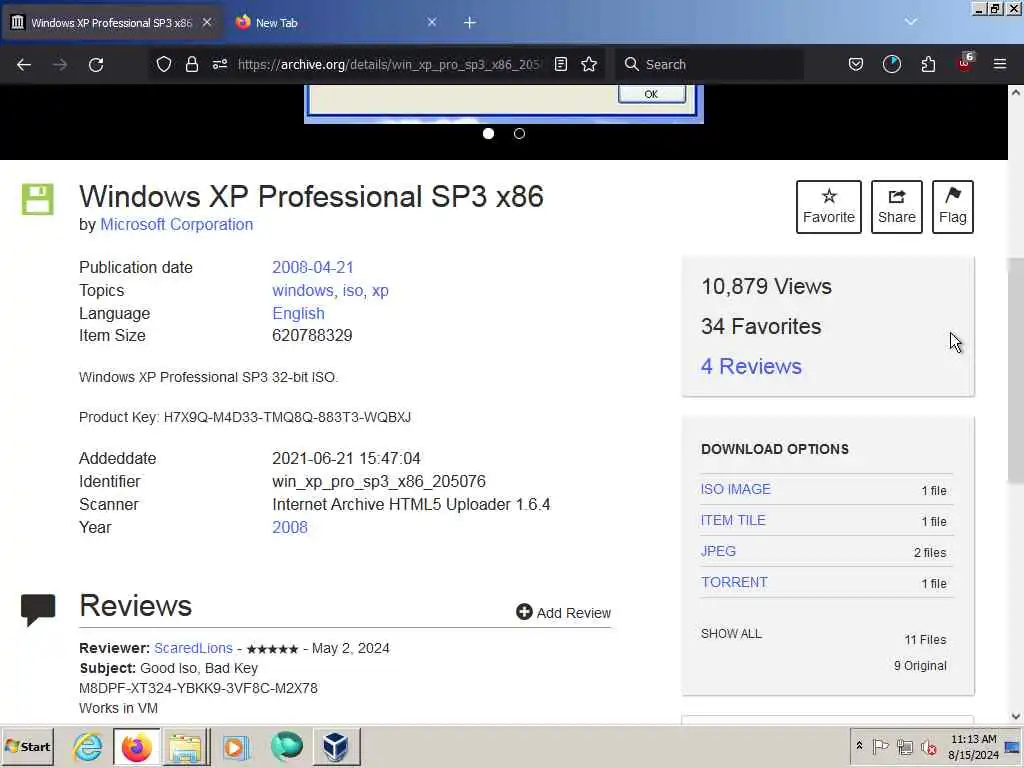Click the site security padlock icon
This screenshot has width=1024, height=768.
(191, 64)
